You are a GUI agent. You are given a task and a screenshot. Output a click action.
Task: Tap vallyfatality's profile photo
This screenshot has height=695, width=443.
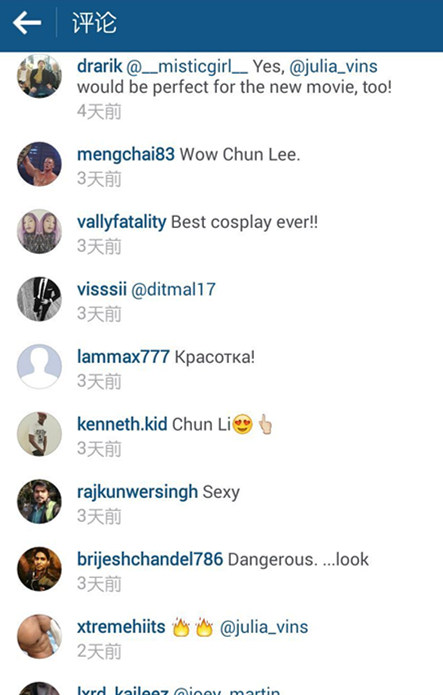(39, 231)
